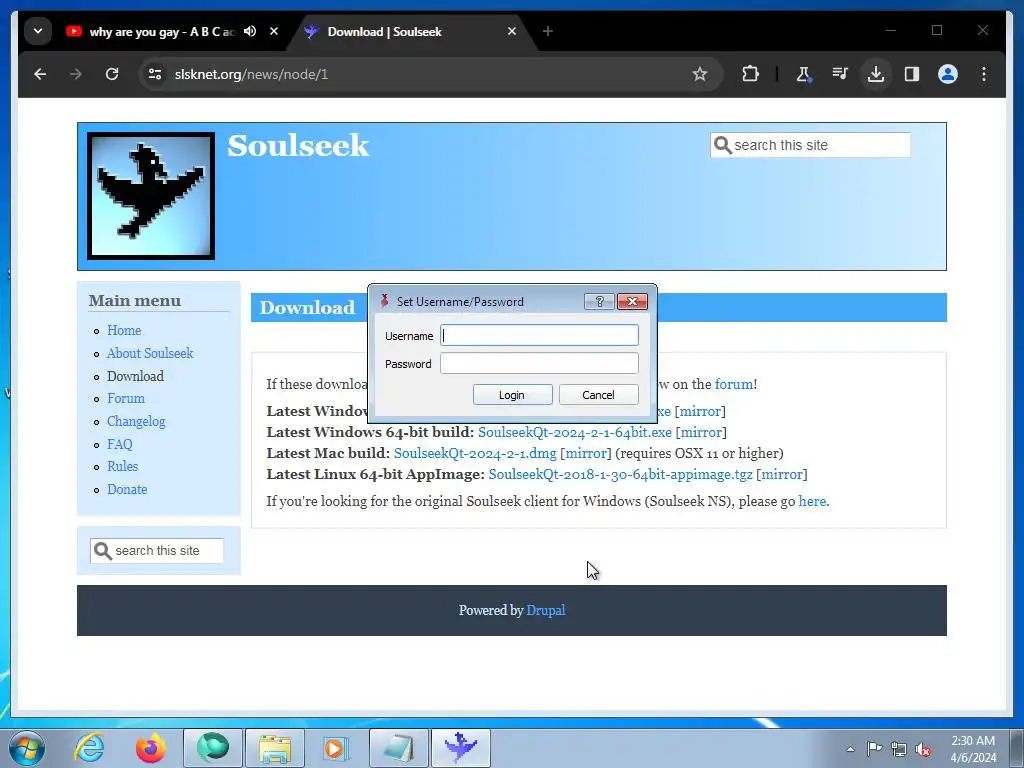This screenshot has height=768, width=1024.
Task: Cancel the Set Username/Password dialog
Action: [598, 394]
